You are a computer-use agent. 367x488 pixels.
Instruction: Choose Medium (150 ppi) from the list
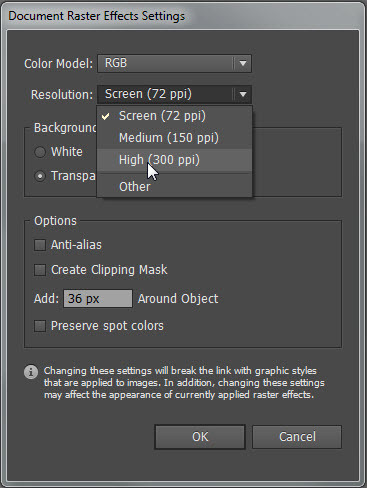[175, 138]
